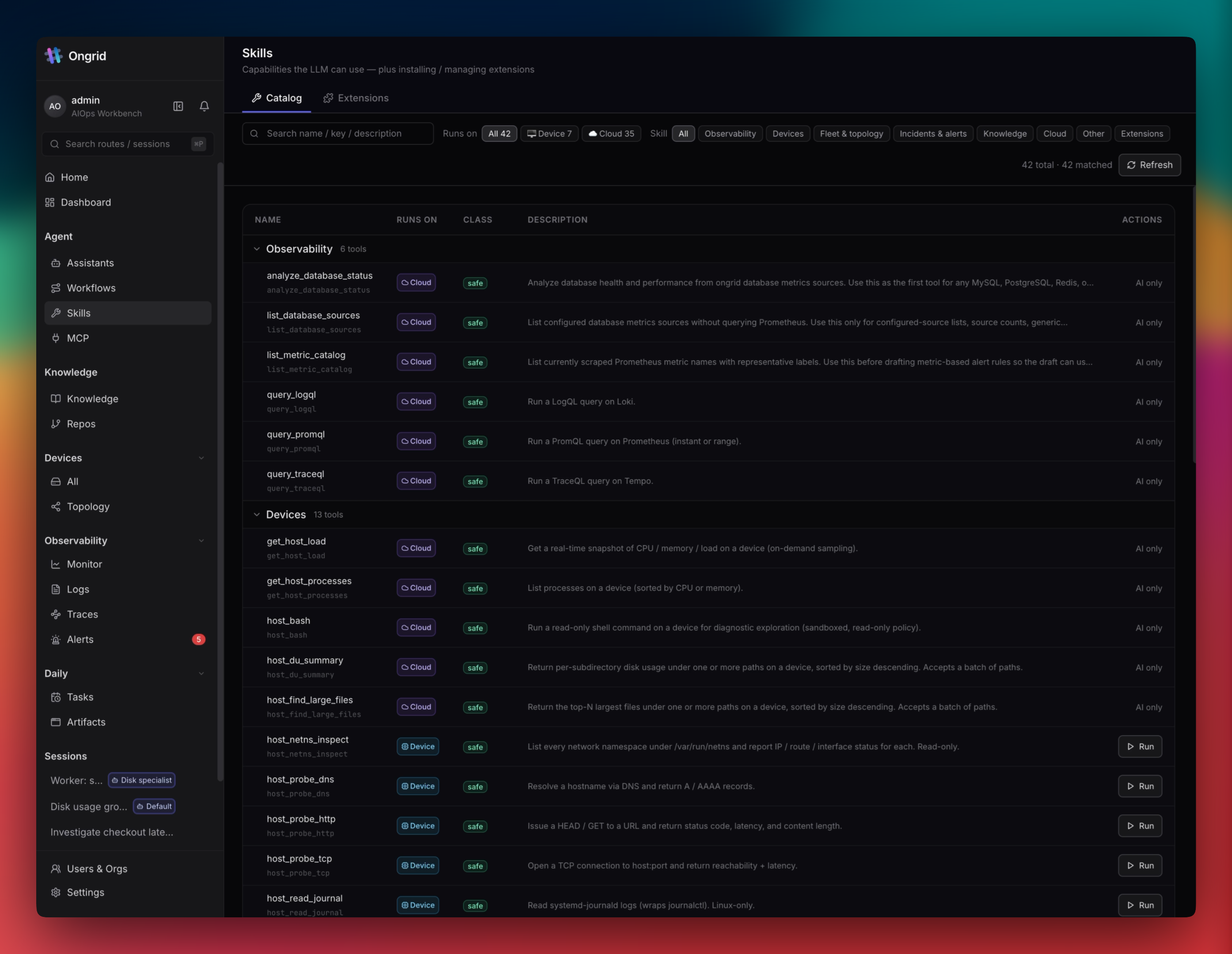Viewport: 1232px width, 954px height.
Task: Select Skills in sidebar
Action: coord(128,313)
